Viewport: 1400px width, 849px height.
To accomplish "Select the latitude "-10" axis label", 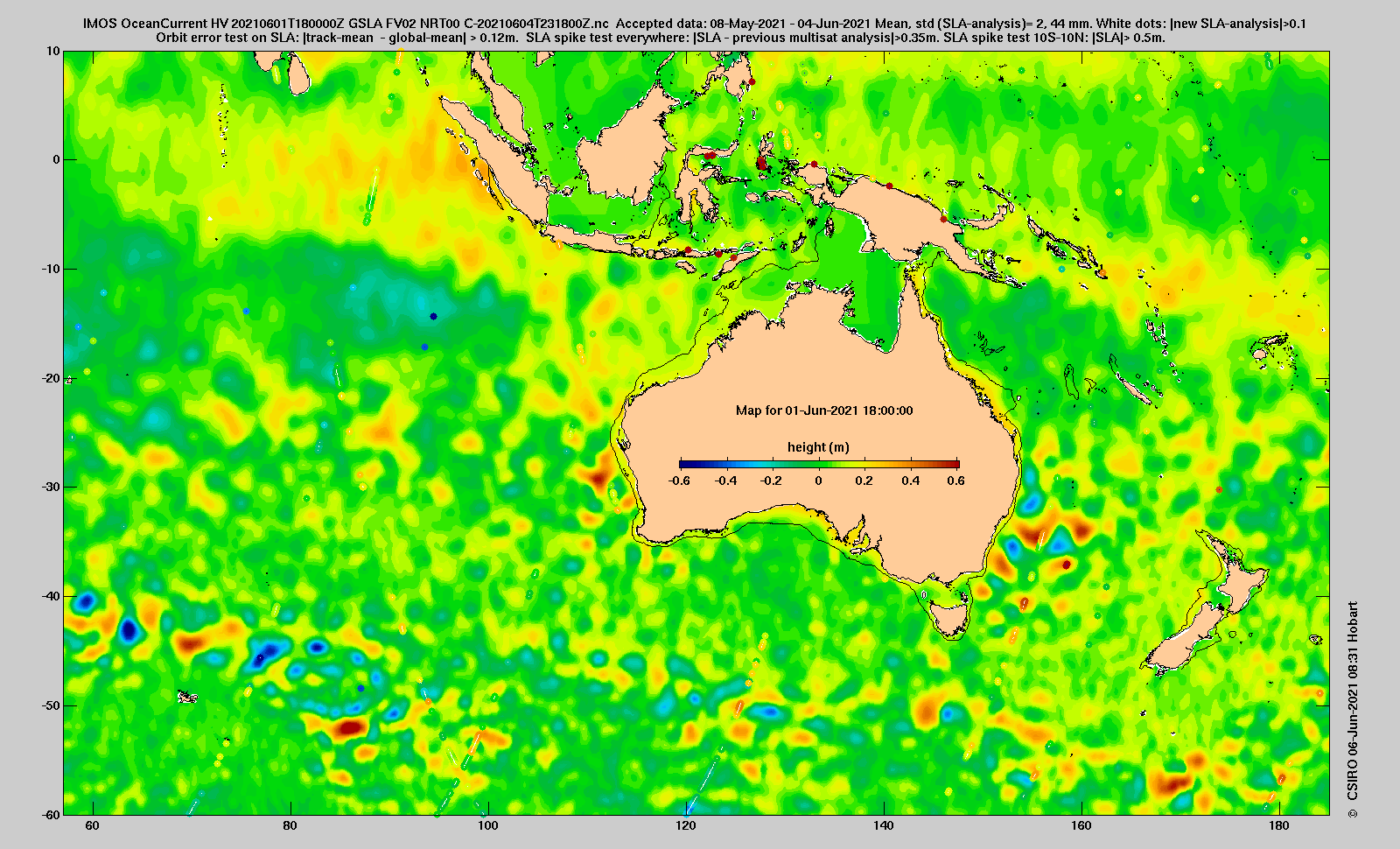I will [x=52, y=269].
